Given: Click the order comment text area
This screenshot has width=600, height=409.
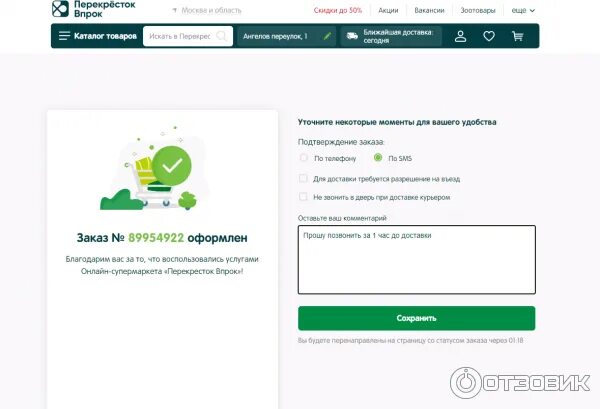Looking at the screenshot, I should pyautogui.click(x=417, y=260).
